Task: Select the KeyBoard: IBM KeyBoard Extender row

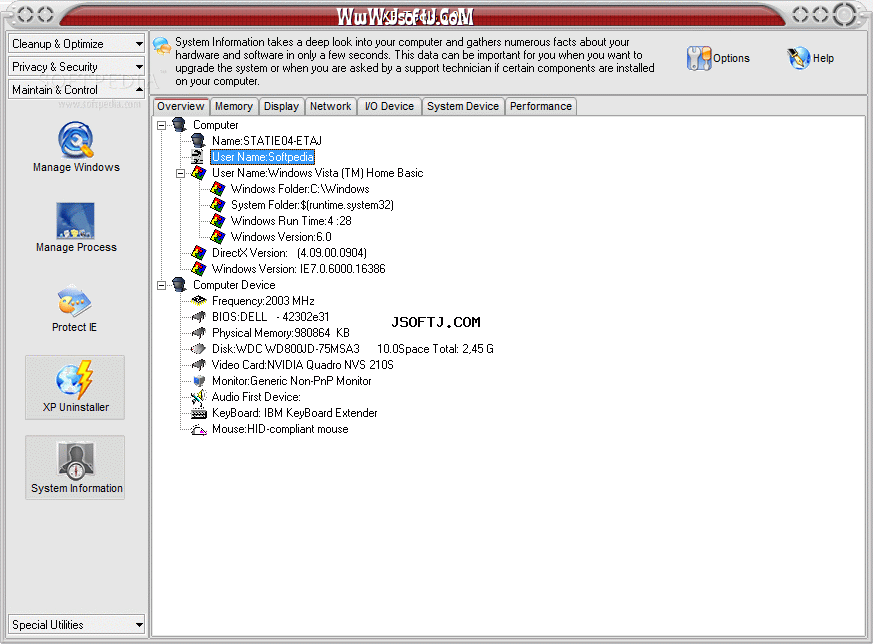Action: coord(295,413)
